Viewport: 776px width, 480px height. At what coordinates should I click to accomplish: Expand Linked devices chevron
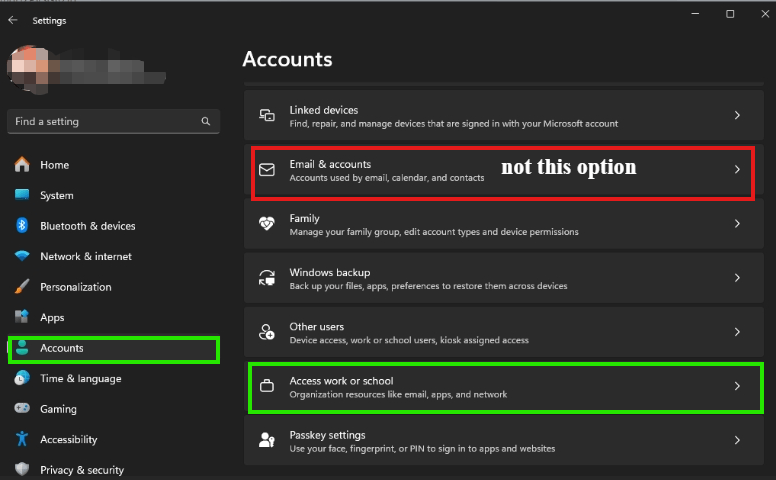[737, 115]
